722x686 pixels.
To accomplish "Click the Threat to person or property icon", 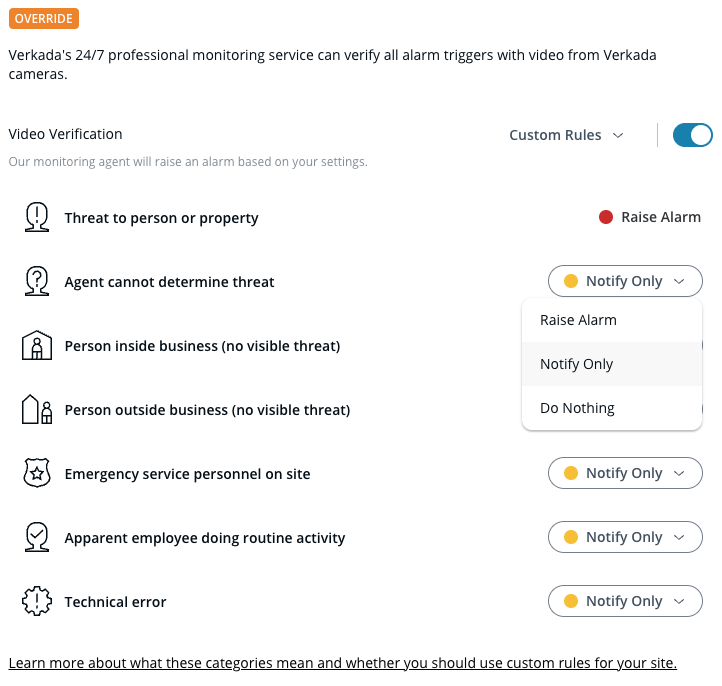I will 37,217.
